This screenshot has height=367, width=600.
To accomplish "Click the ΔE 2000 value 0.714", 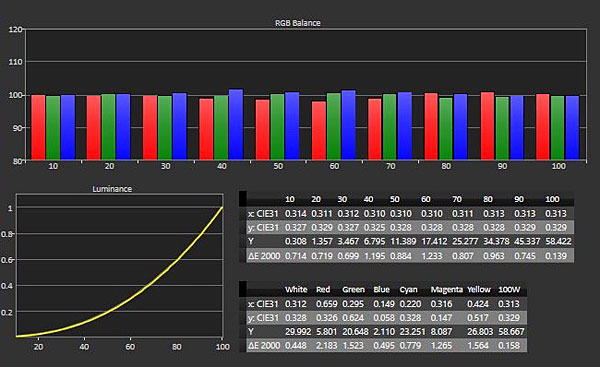I will click(296, 256).
